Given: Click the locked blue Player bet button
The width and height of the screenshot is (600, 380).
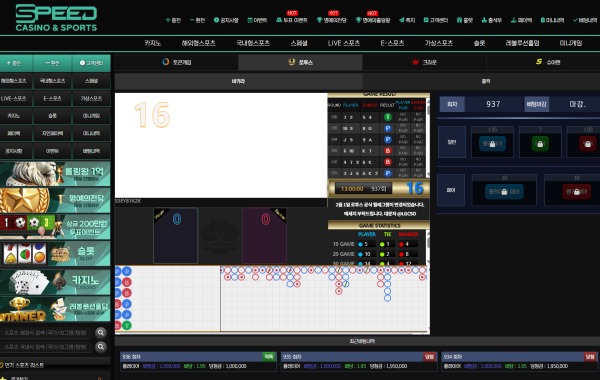Looking at the screenshot, I should pyautogui.click(x=492, y=144).
